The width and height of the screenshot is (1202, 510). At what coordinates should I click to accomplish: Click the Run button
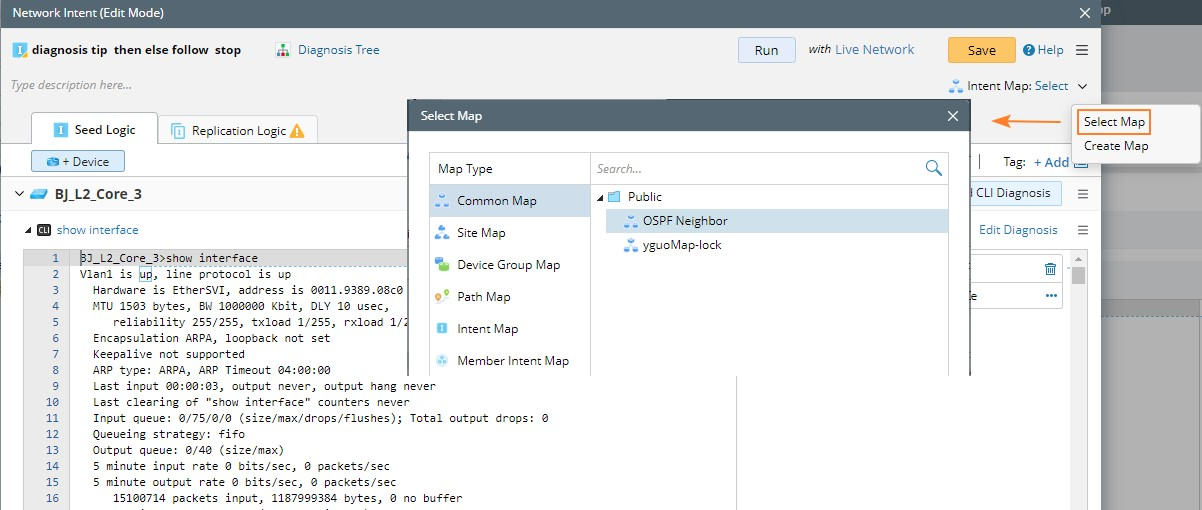click(x=766, y=50)
